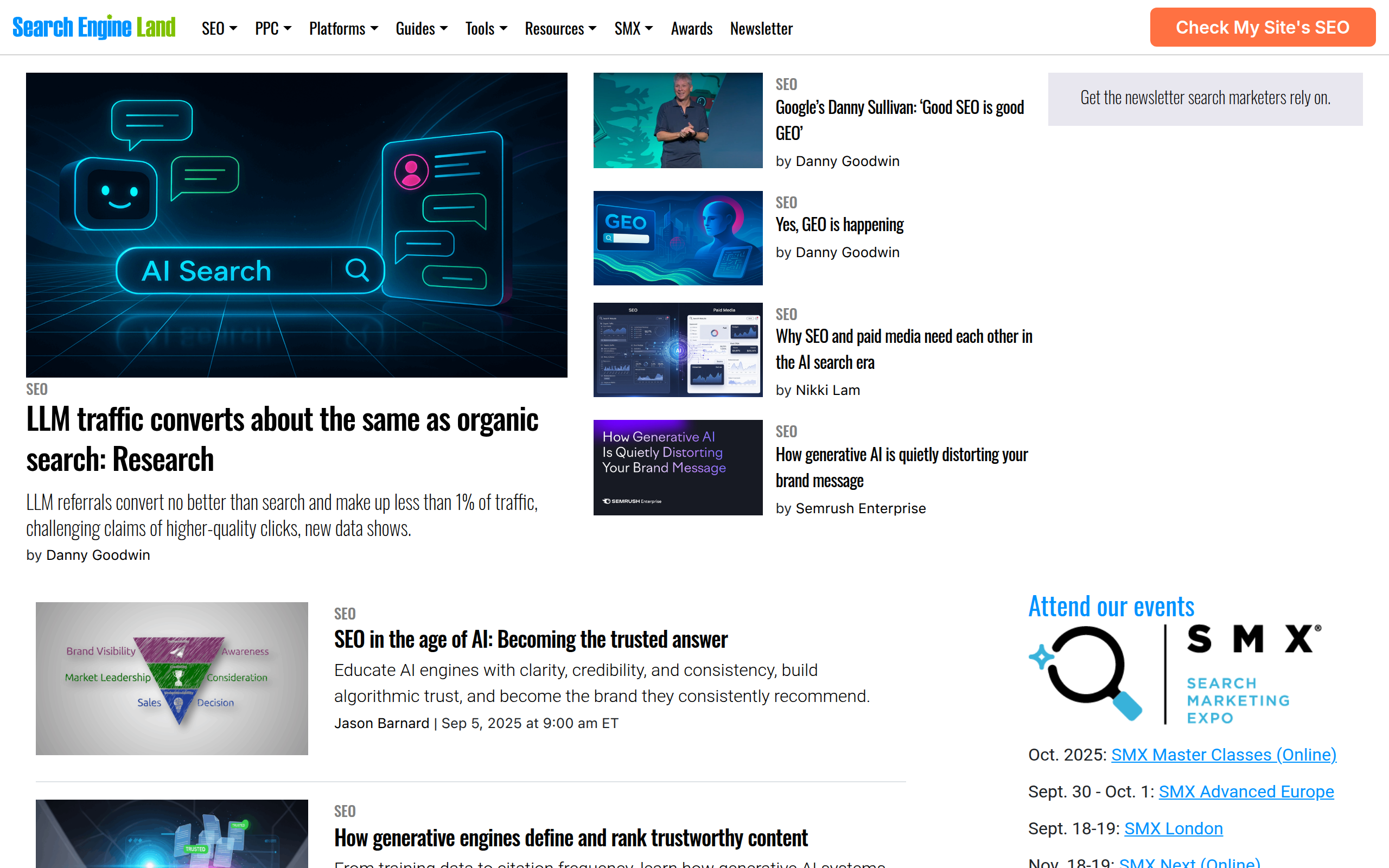Click the Check My Site's SEO button

point(1262,27)
